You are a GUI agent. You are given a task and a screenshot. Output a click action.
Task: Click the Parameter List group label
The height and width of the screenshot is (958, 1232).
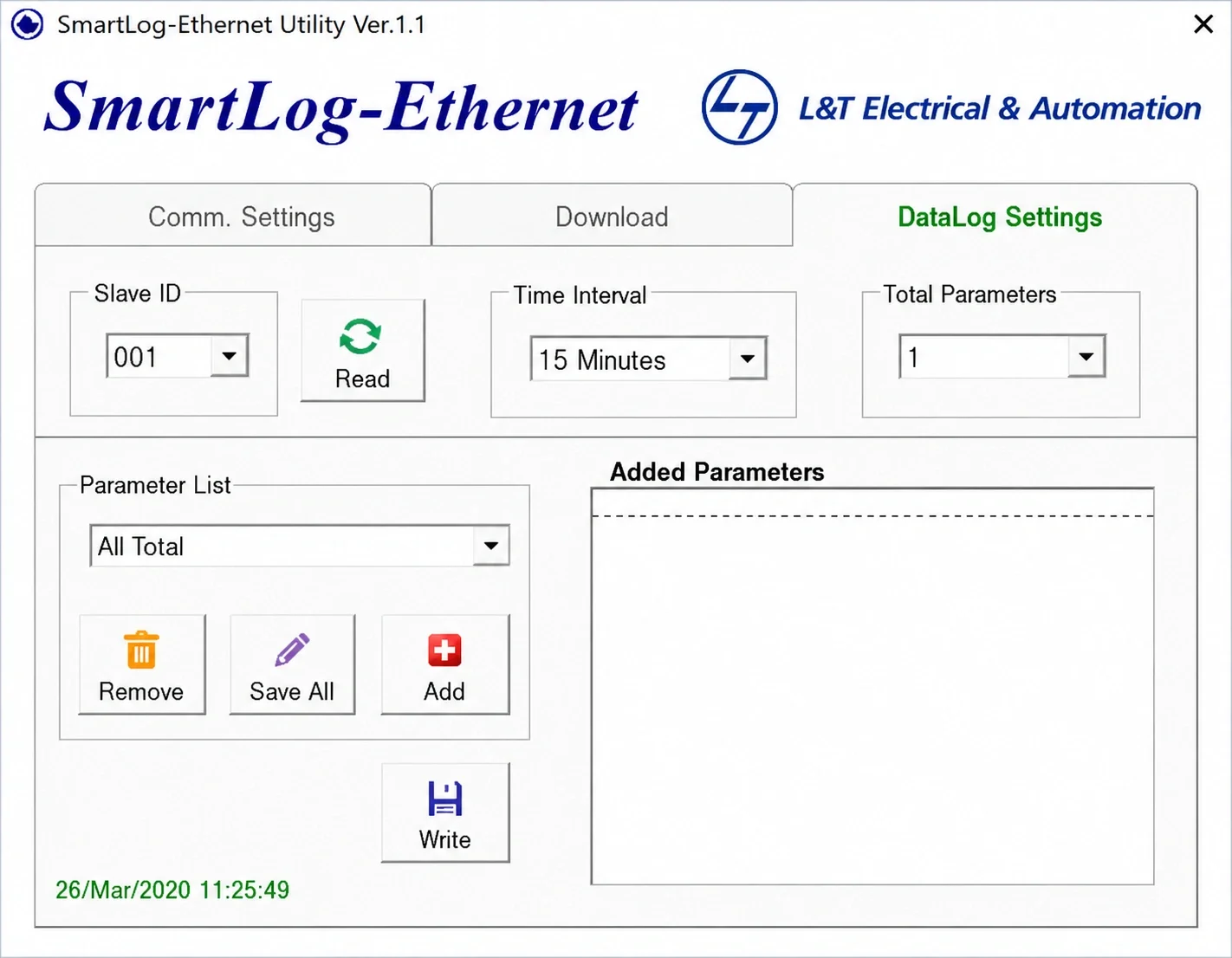(x=155, y=485)
